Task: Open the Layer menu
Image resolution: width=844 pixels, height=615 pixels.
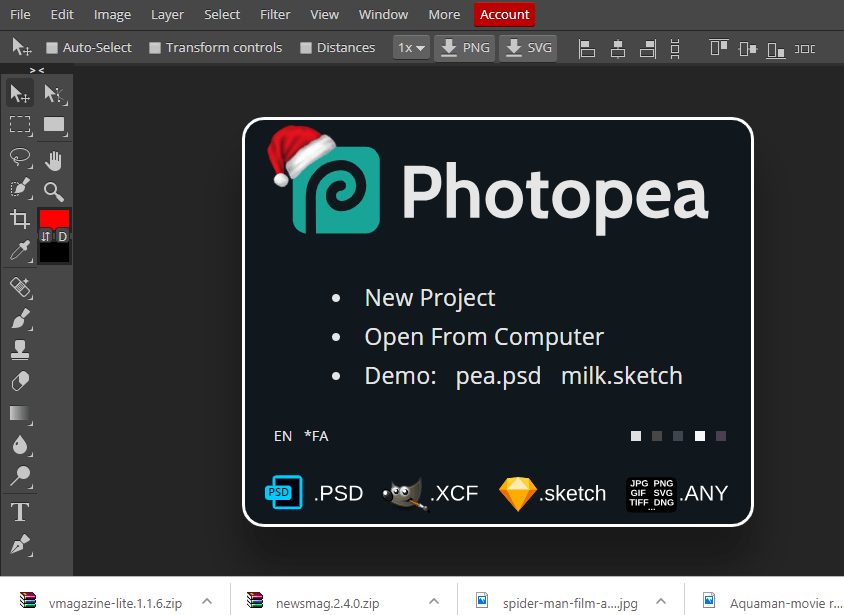Action: 167,15
